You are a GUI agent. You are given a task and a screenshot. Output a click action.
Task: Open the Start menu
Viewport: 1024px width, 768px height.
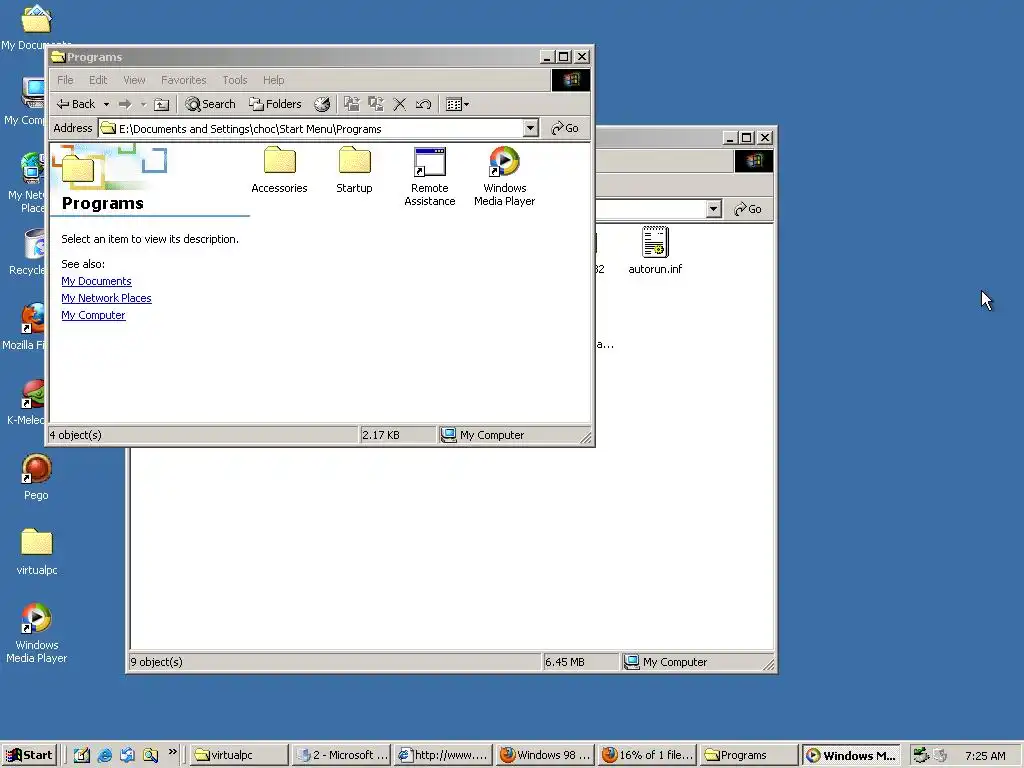[29, 755]
